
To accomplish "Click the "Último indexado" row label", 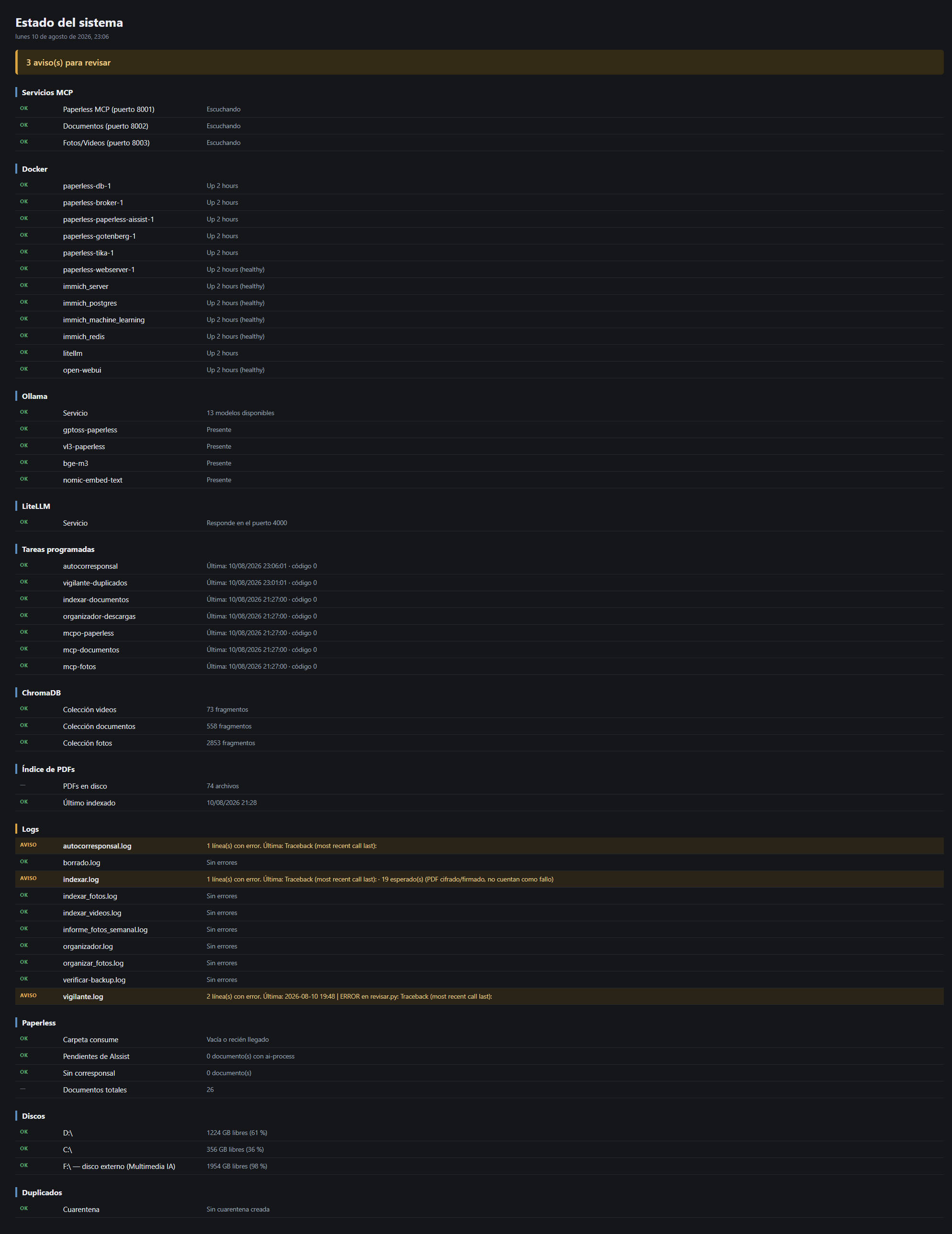I will coord(89,803).
